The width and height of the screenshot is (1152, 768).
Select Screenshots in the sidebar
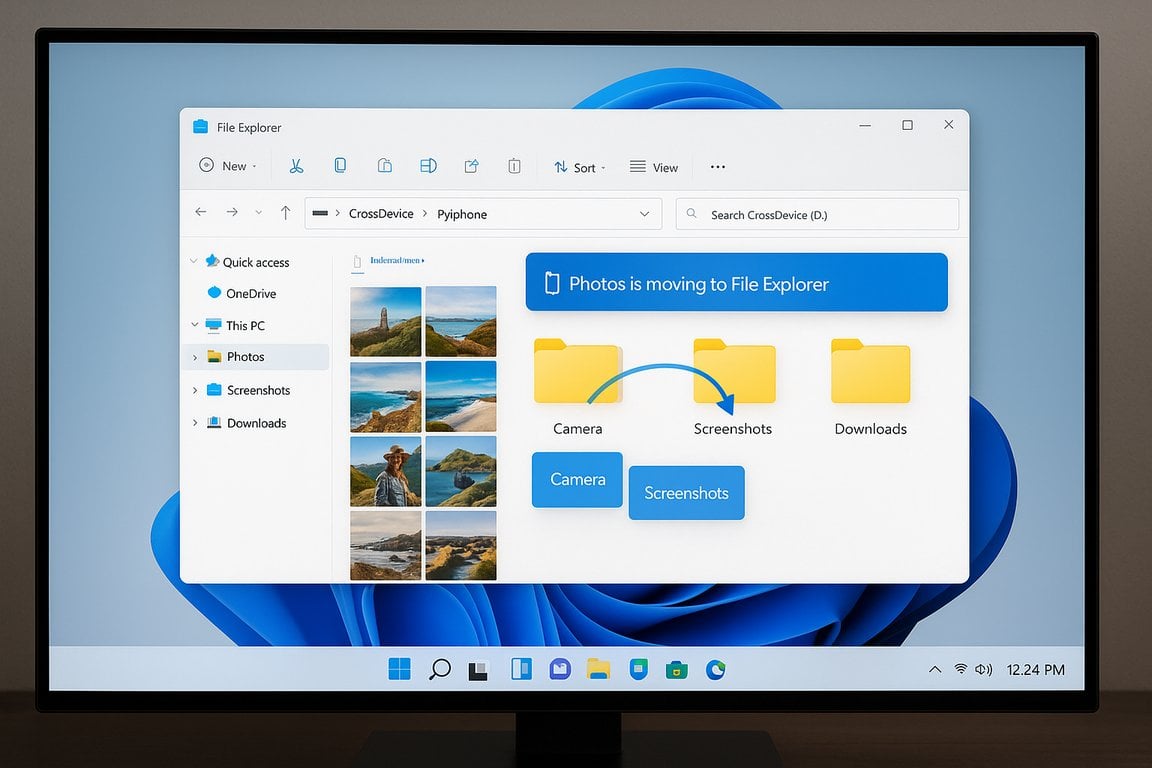pyautogui.click(x=248, y=390)
